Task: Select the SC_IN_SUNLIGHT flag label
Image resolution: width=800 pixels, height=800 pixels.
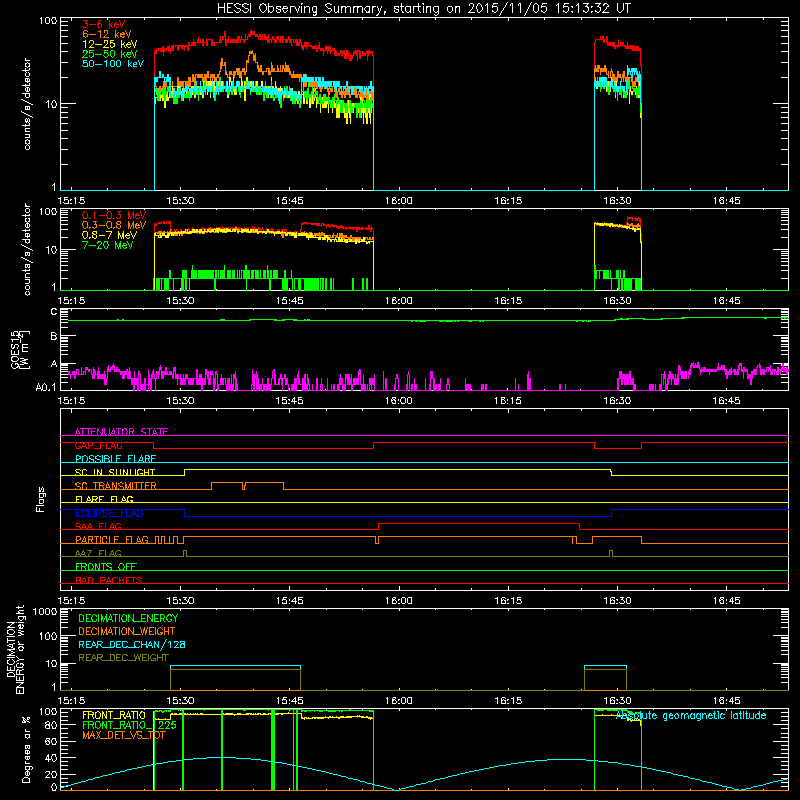Action: (x=115, y=472)
